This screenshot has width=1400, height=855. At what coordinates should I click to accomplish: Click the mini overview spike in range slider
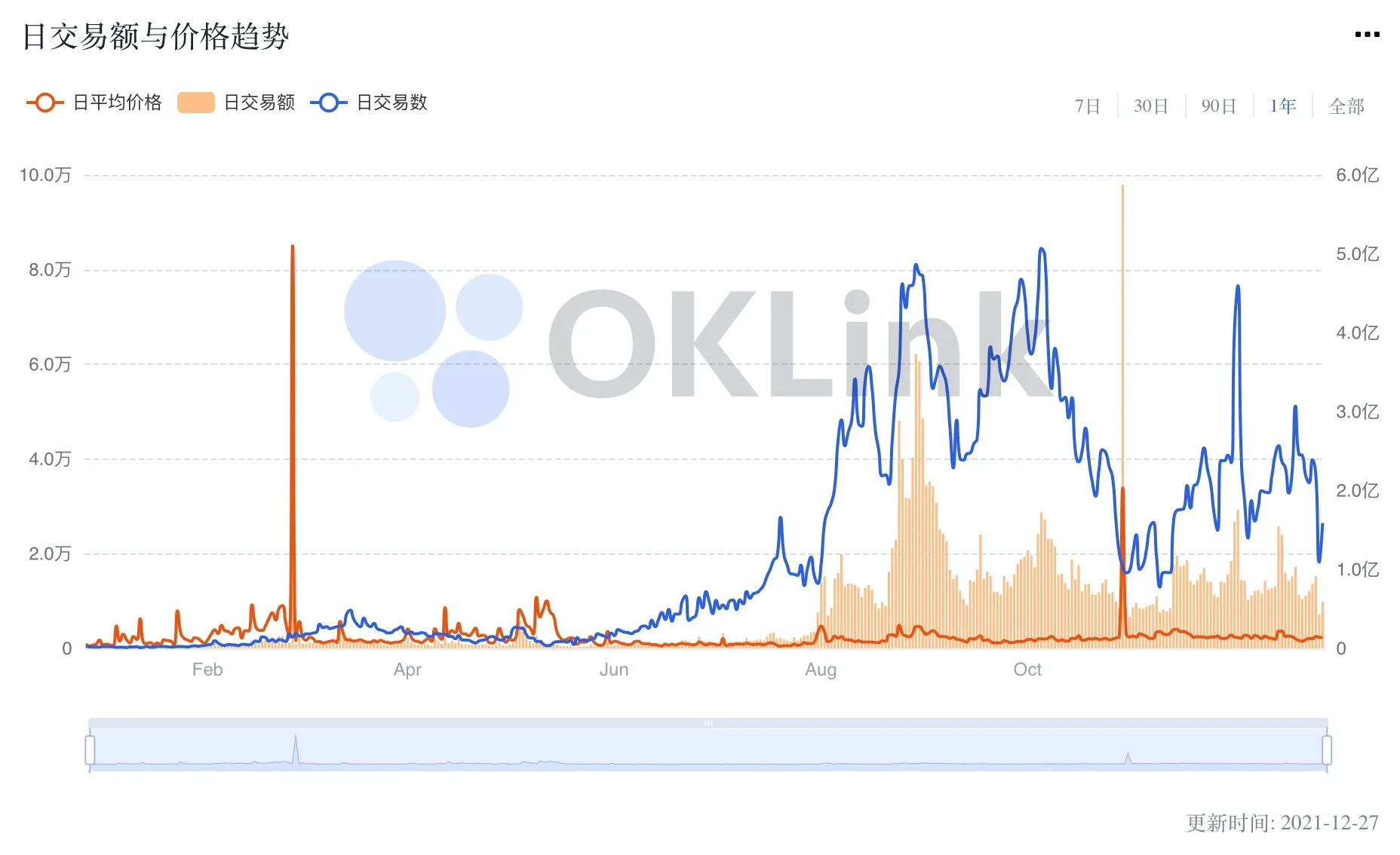296,748
